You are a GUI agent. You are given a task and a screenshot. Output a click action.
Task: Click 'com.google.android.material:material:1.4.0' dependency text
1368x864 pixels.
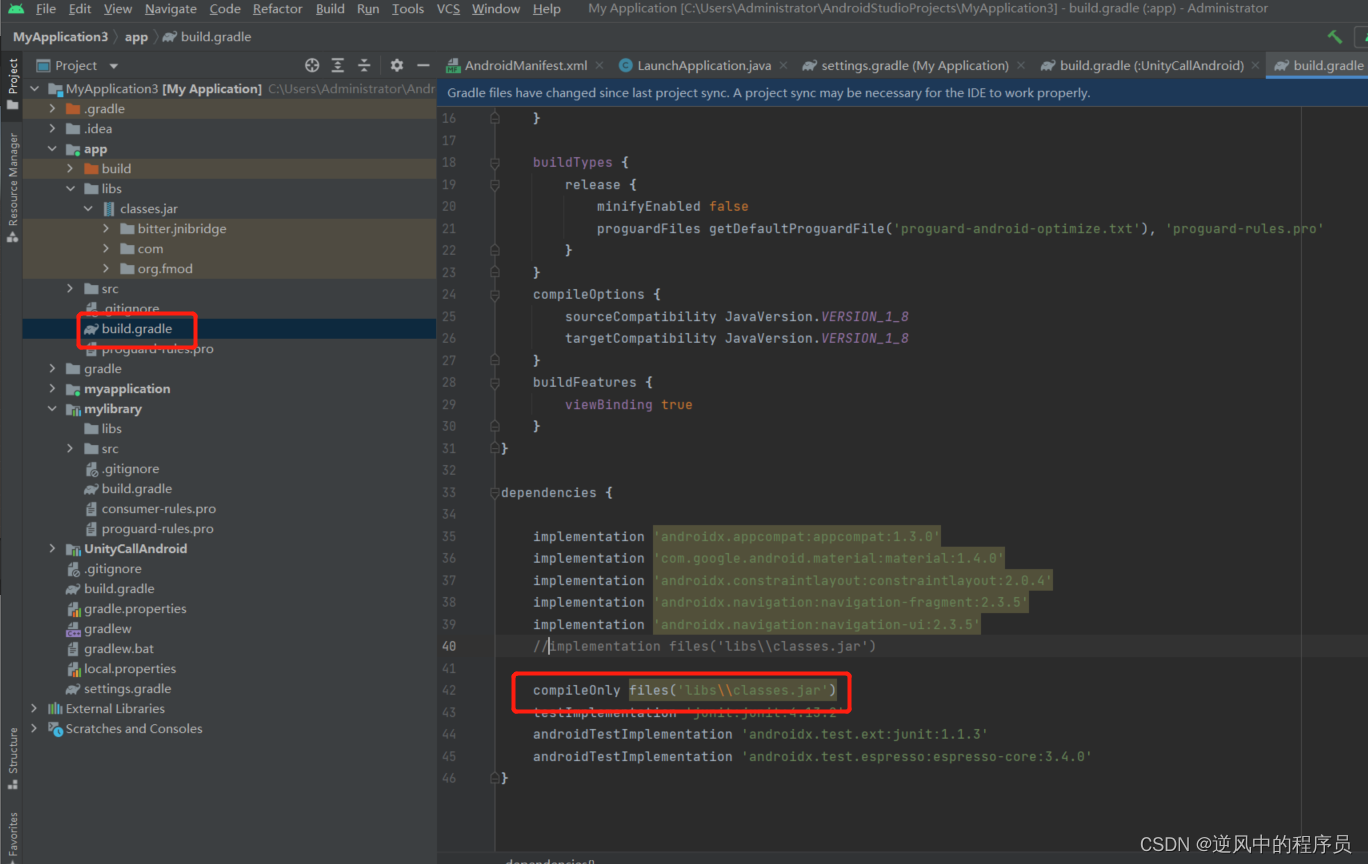(x=829, y=558)
